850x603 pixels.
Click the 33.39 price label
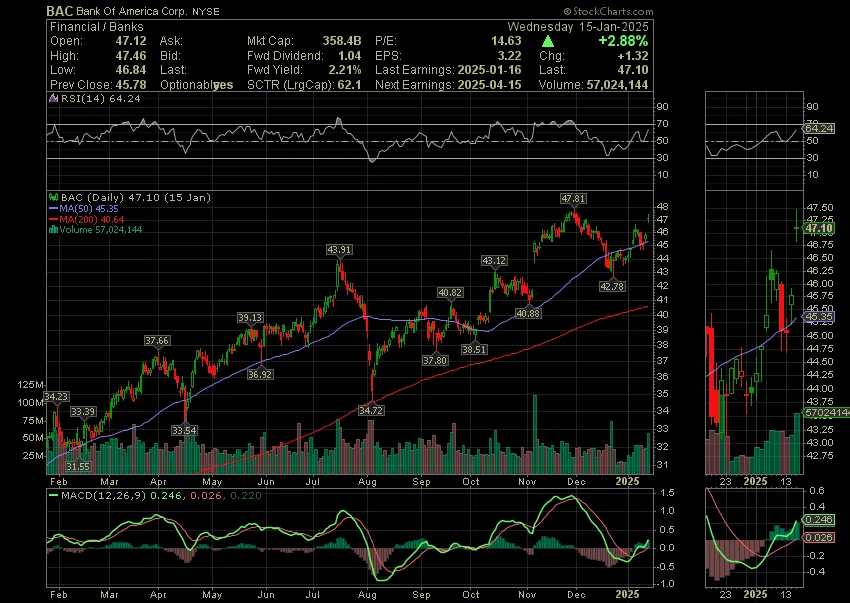coord(83,412)
